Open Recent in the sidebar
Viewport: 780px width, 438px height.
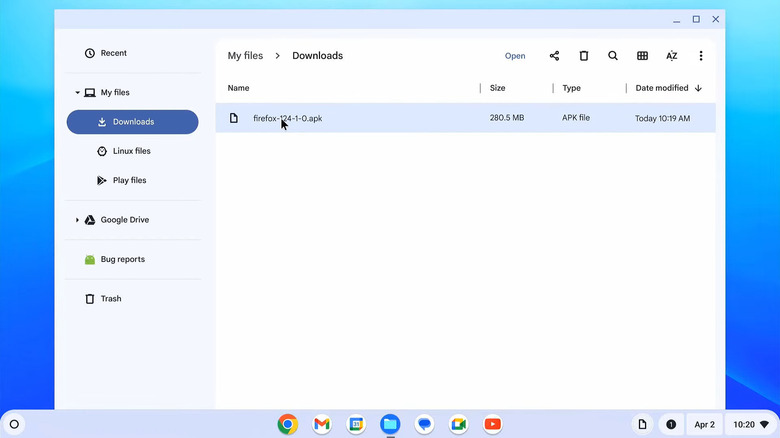tap(113, 53)
